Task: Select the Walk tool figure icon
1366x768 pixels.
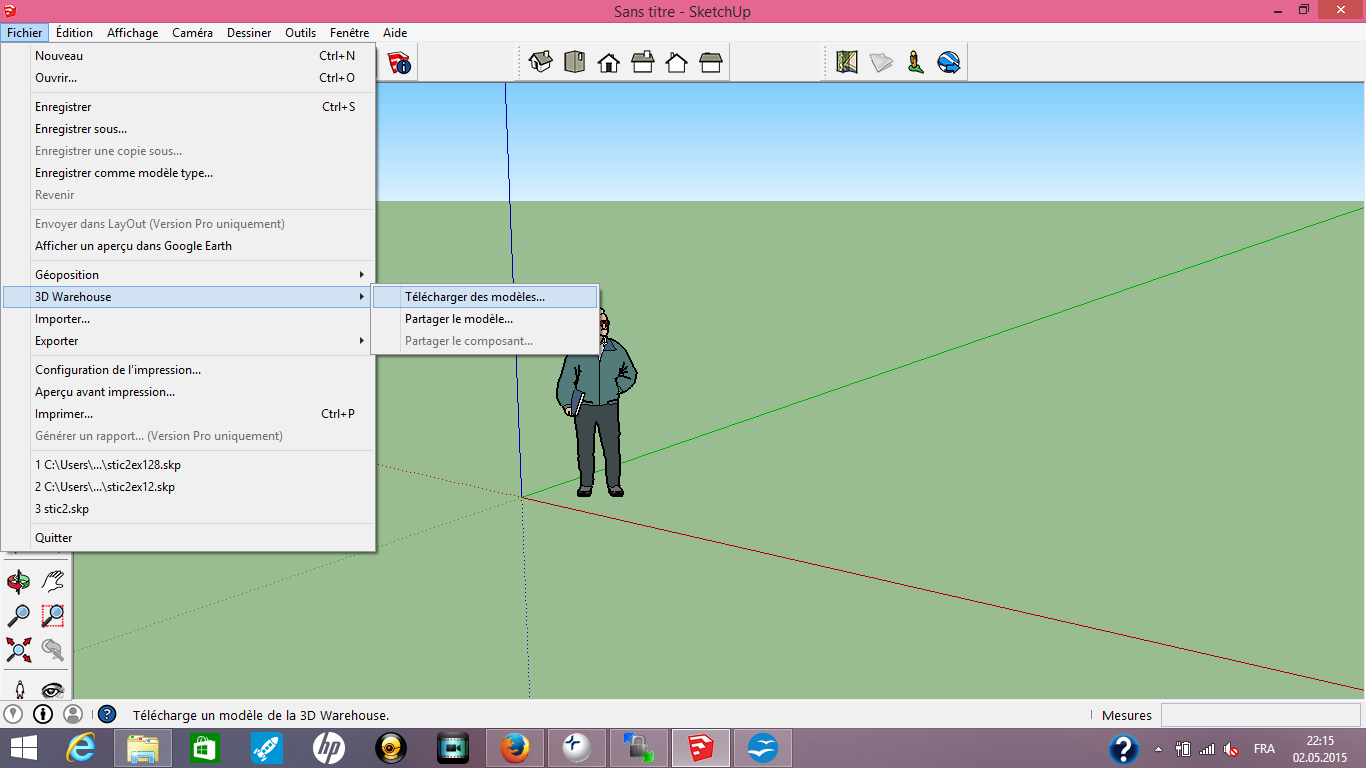Action: pyautogui.click(x=19, y=689)
